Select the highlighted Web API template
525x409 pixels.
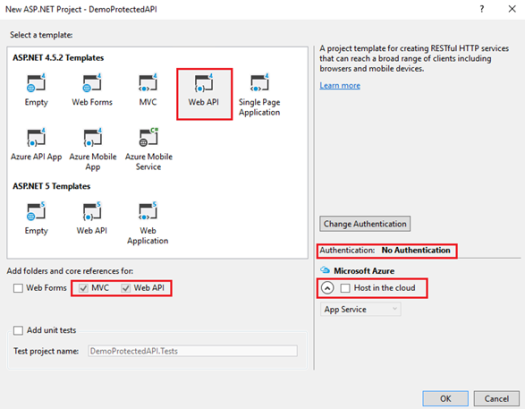point(204,94)
